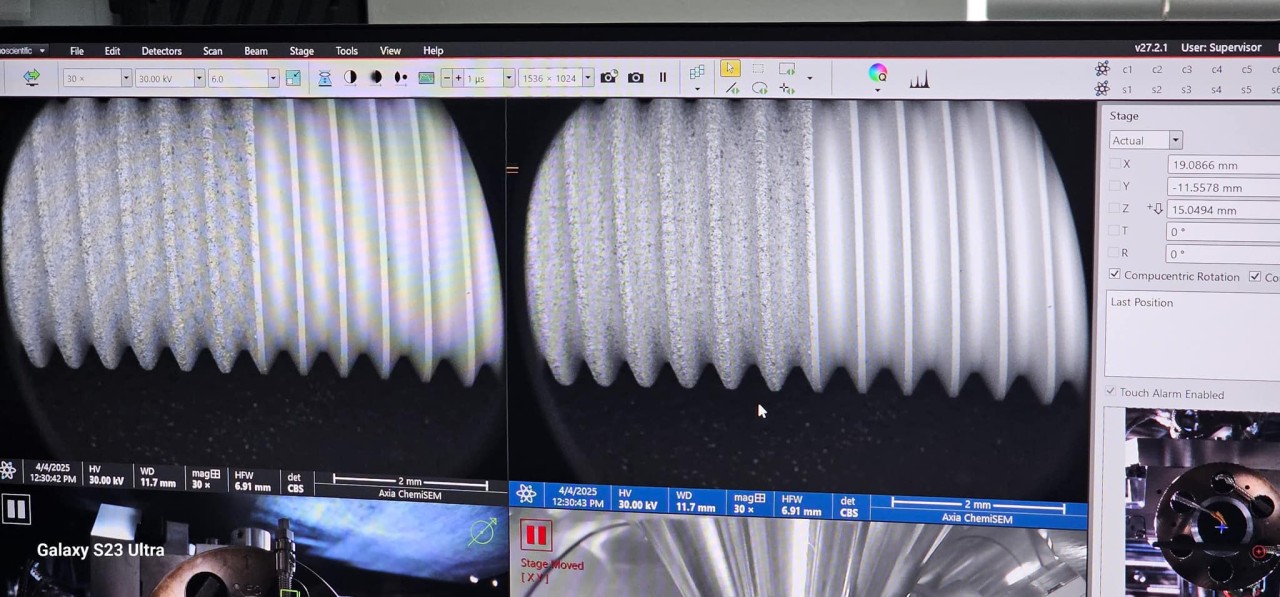Screen dimensions: 1280x597
Task: Open the Actual dropdown in Stage panel
Action: click(1175, 140)
